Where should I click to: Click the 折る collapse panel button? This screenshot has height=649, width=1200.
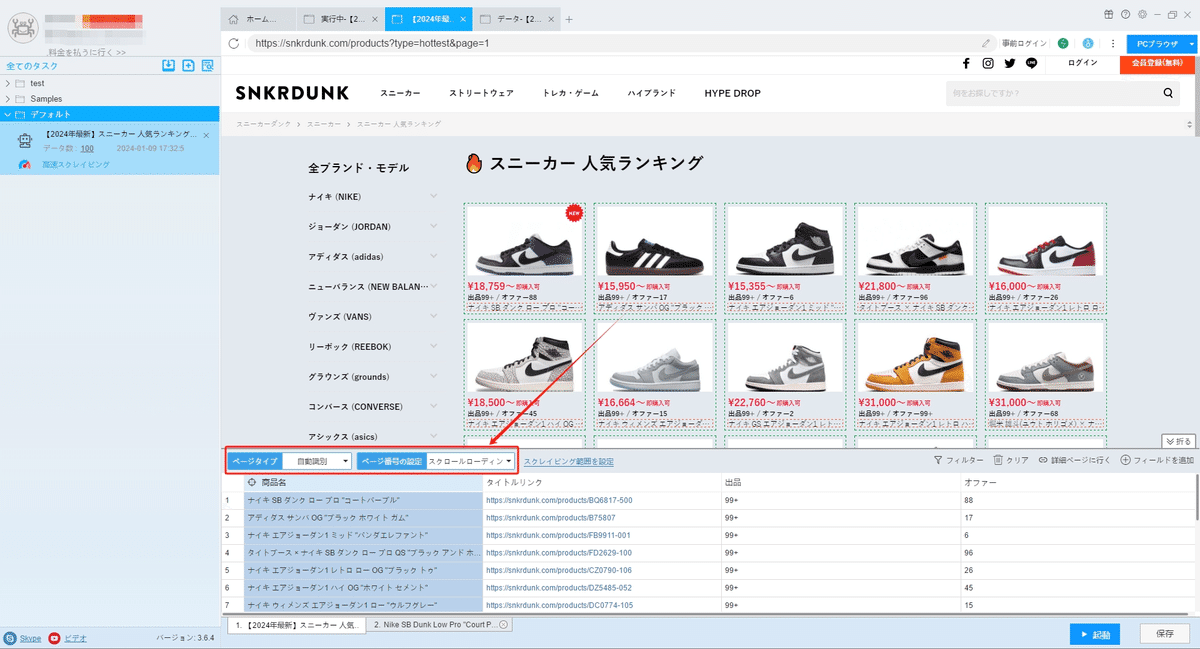tap(1179, 441)
